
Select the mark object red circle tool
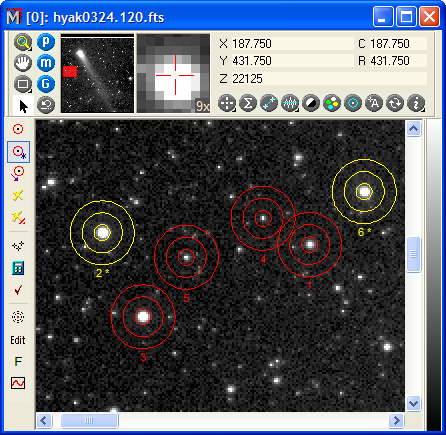[x=18, y=129]
